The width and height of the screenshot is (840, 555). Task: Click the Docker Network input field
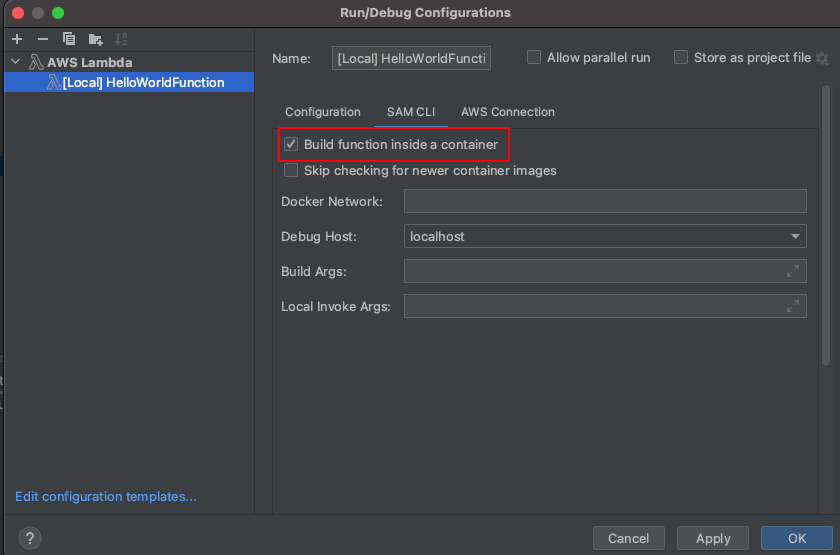pyautogui.click(x=605, y=202)
